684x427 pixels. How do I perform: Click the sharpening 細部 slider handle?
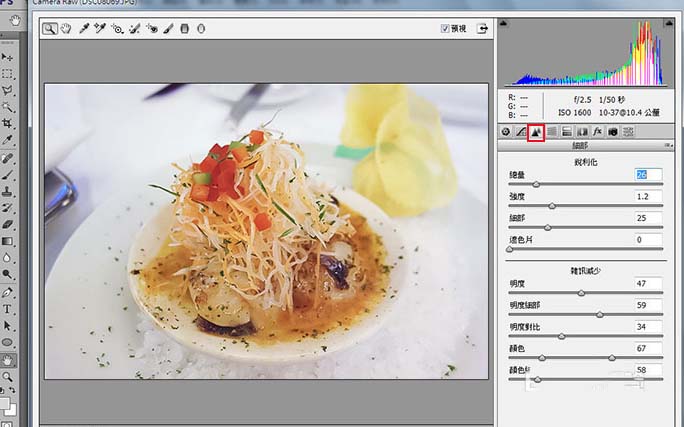[x=547, y=228]
